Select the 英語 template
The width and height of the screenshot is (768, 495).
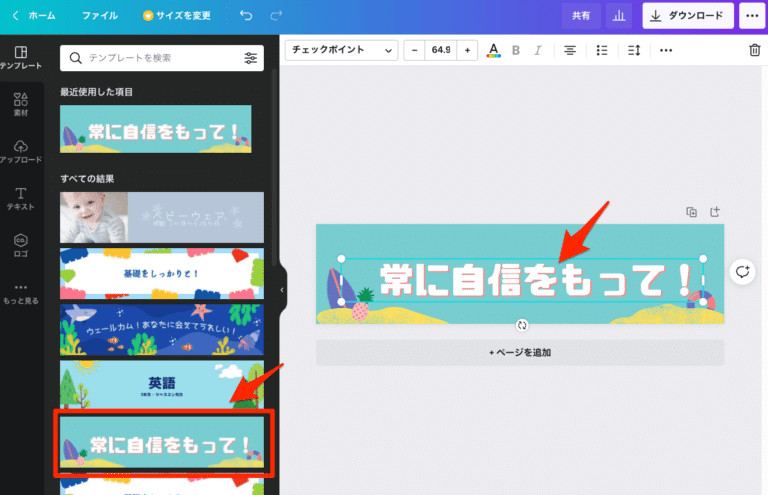(162, 385)
